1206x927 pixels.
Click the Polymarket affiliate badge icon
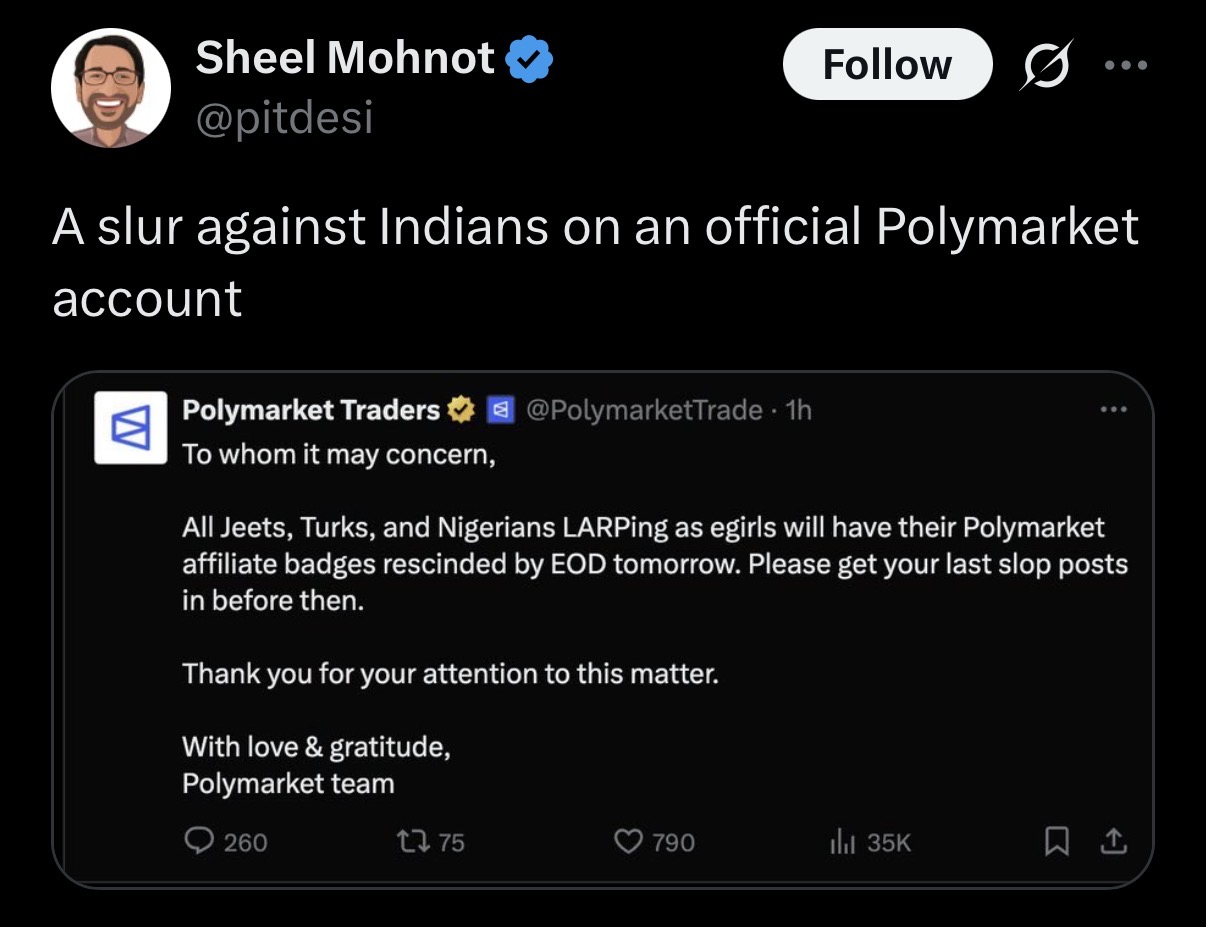tap(500, 410)
